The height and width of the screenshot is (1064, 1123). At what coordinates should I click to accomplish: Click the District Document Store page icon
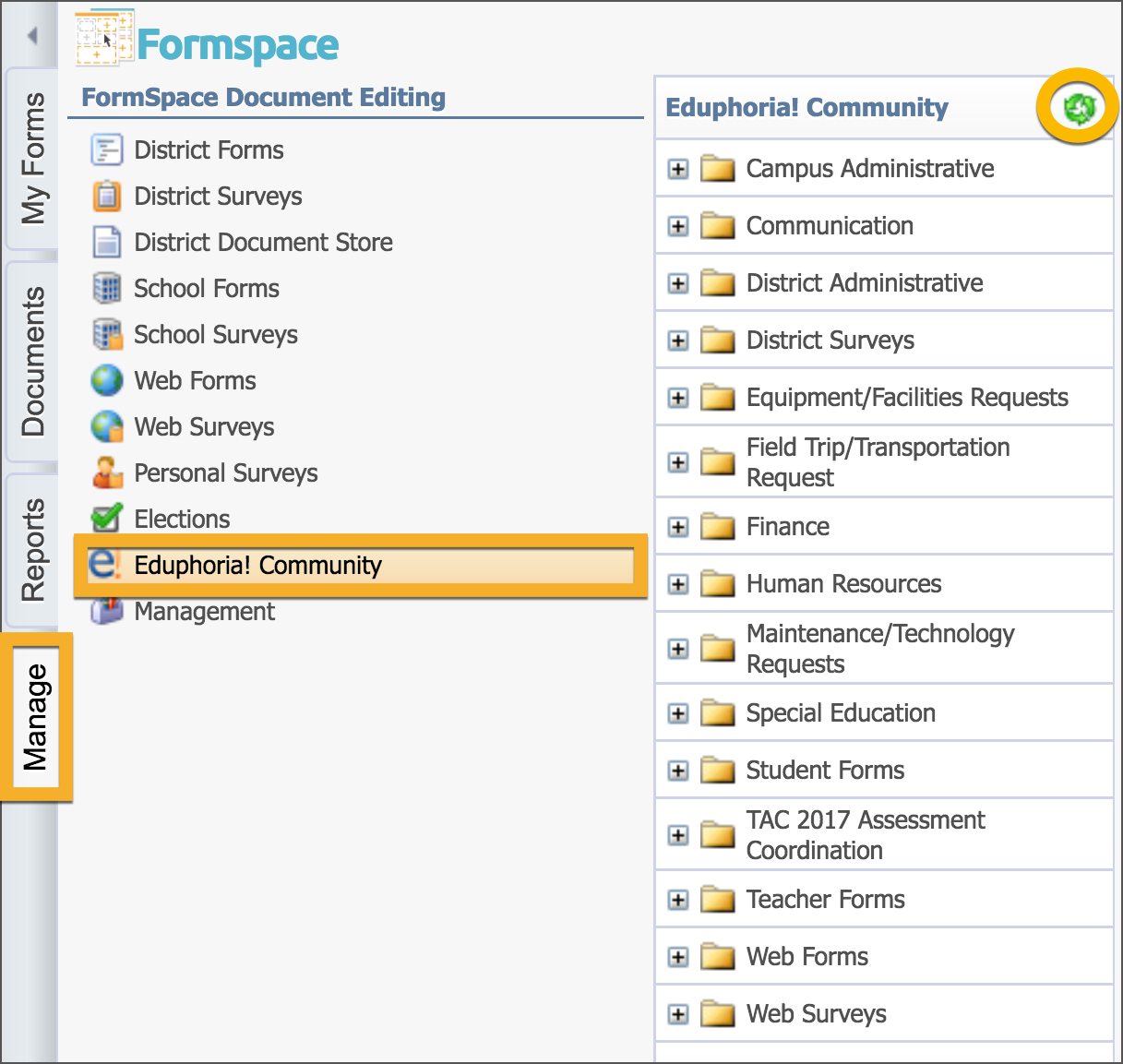[107, 242]
